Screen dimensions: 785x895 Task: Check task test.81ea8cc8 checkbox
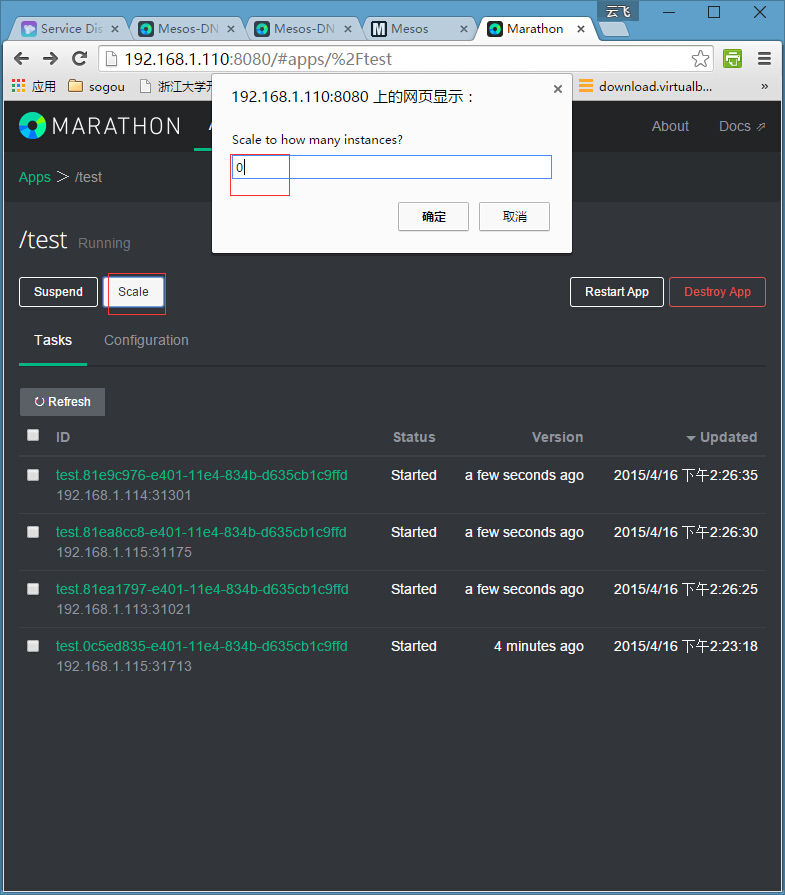coord(33,532)
